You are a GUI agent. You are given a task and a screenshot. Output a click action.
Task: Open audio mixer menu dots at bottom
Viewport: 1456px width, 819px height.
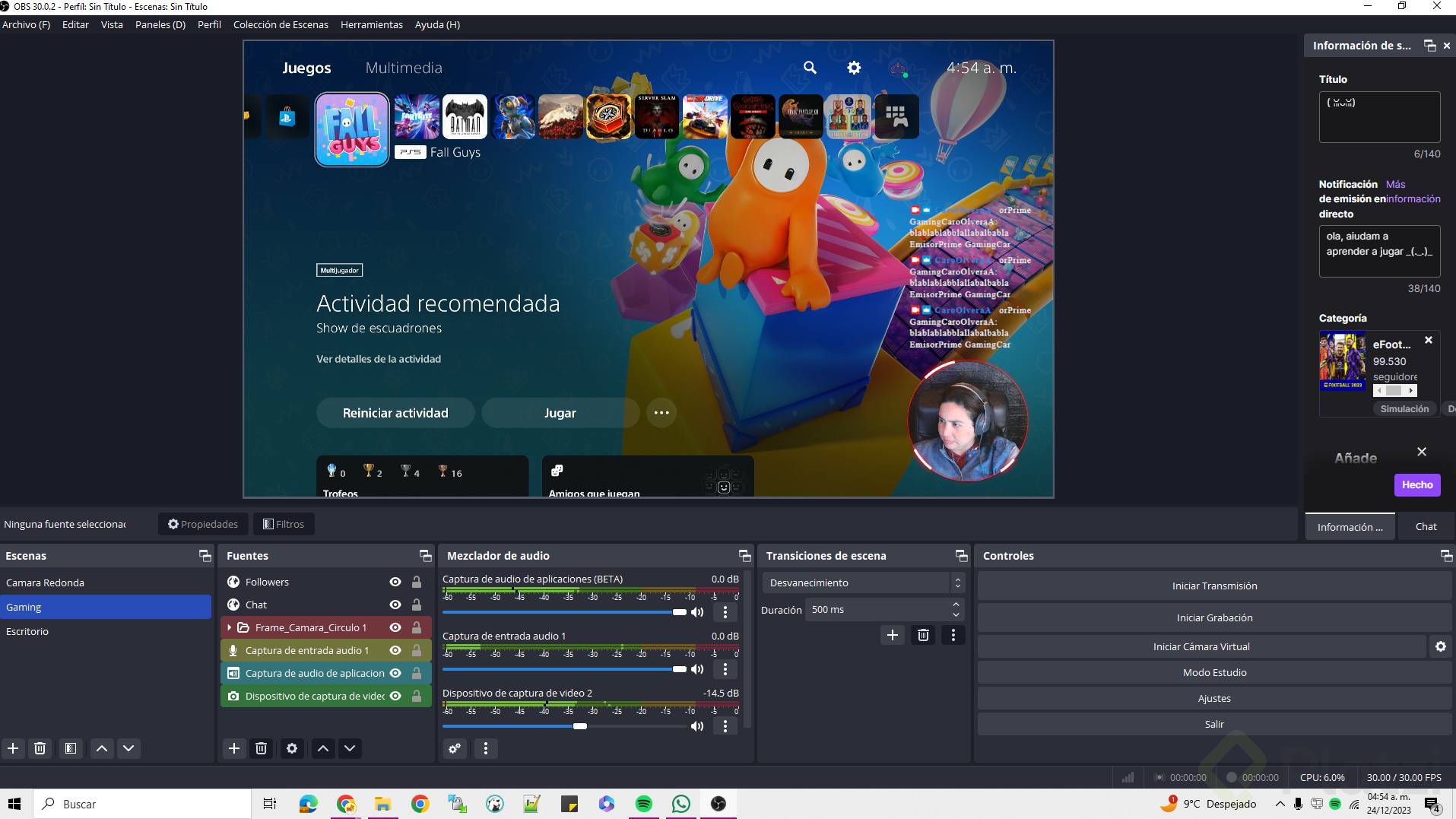[486, 748]
